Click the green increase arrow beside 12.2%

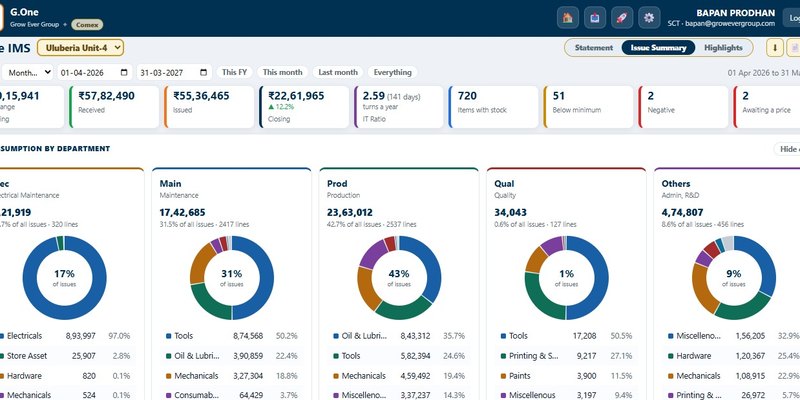(x=271, y=107)
